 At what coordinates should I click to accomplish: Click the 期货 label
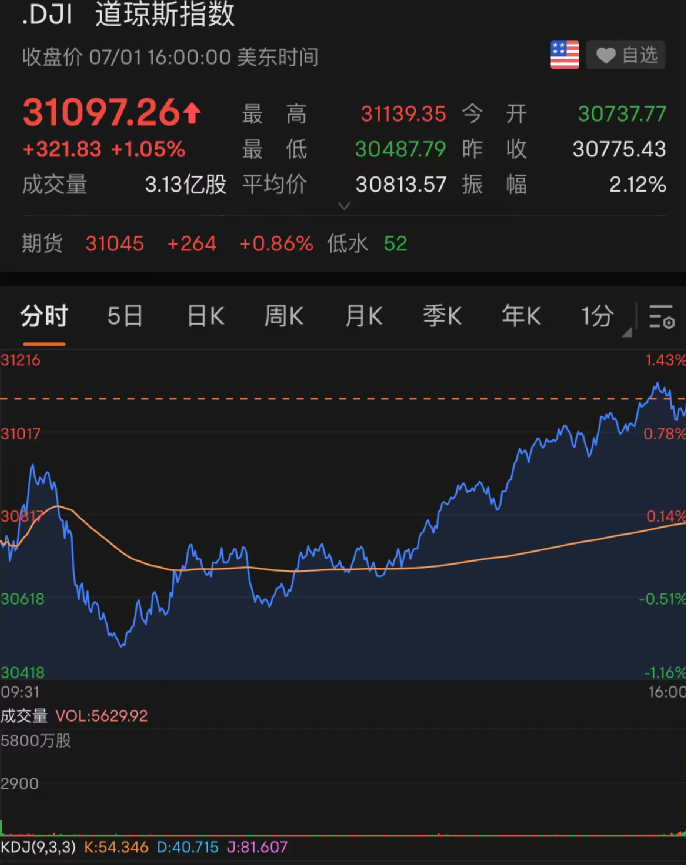click(42, 243)
